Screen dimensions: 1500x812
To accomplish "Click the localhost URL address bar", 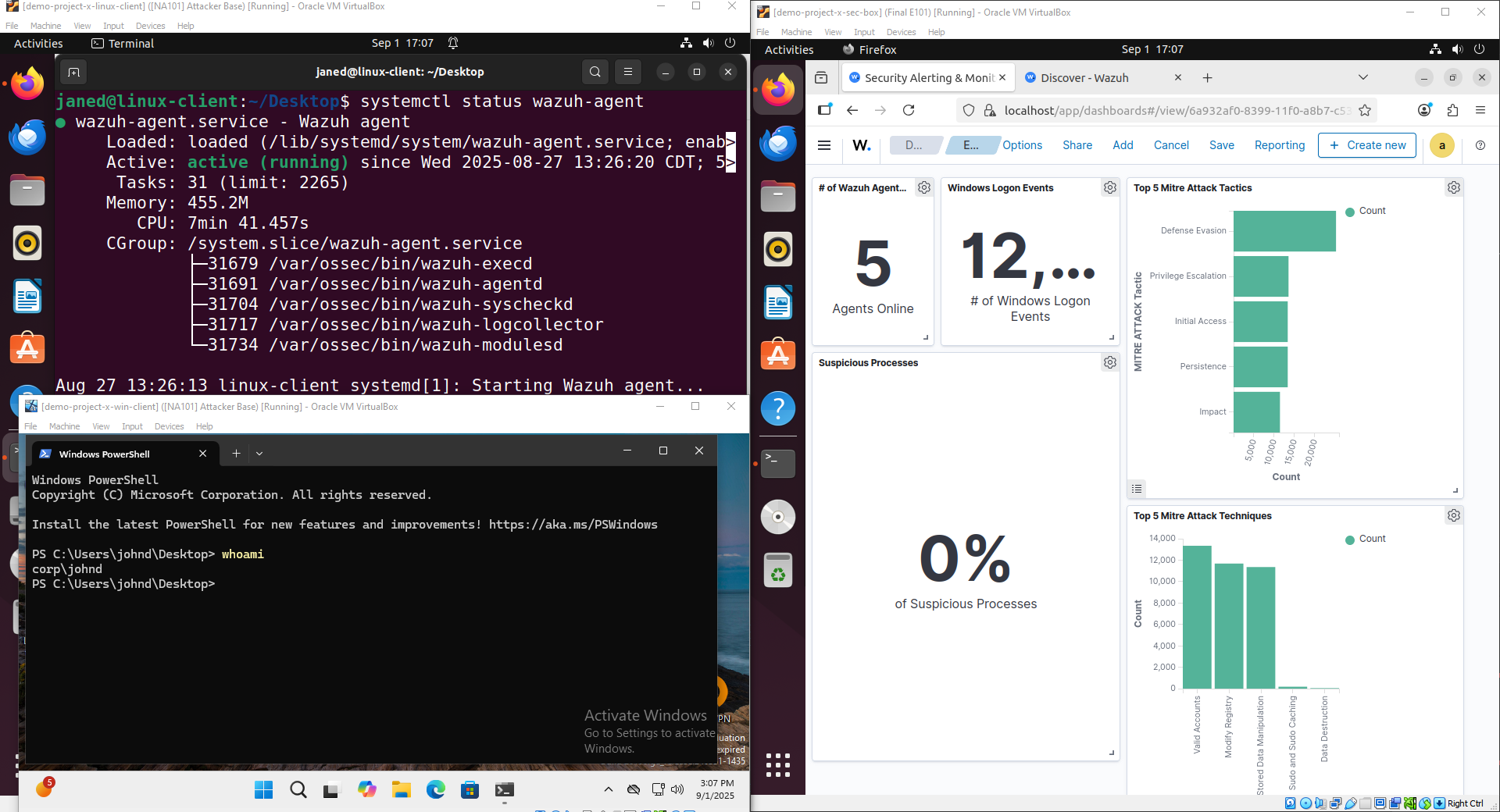I will (x=1172, y=111).
